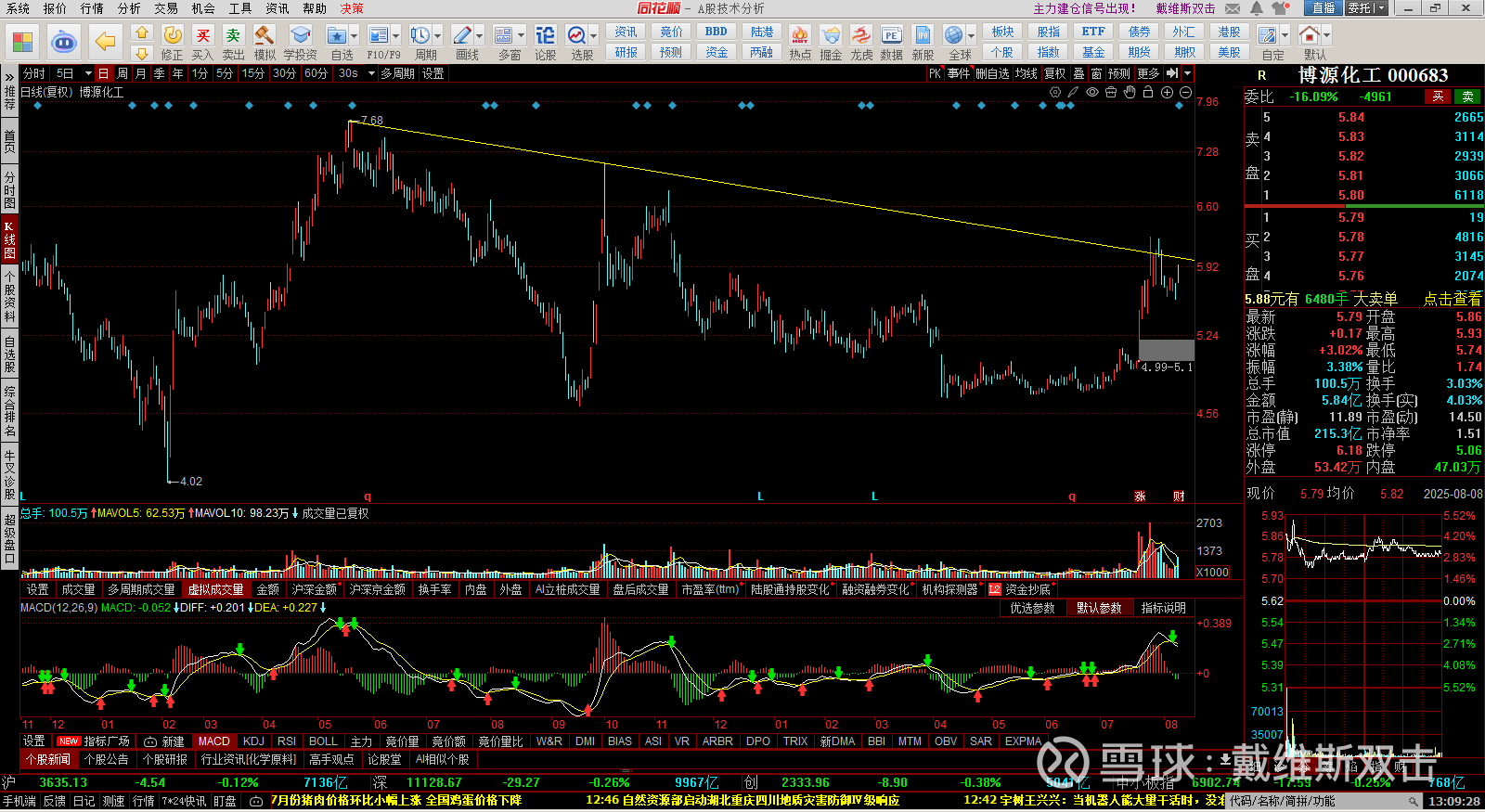The height and width of the screenshot is (812, 1485).
Task: Toggle 均线 moving average lines
Action: [1026, 73]
